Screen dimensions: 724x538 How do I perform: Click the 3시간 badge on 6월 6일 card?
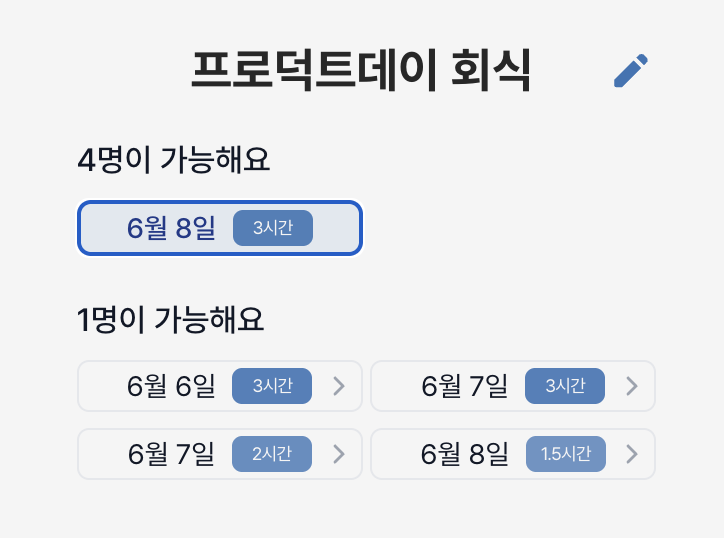(272, 386)
